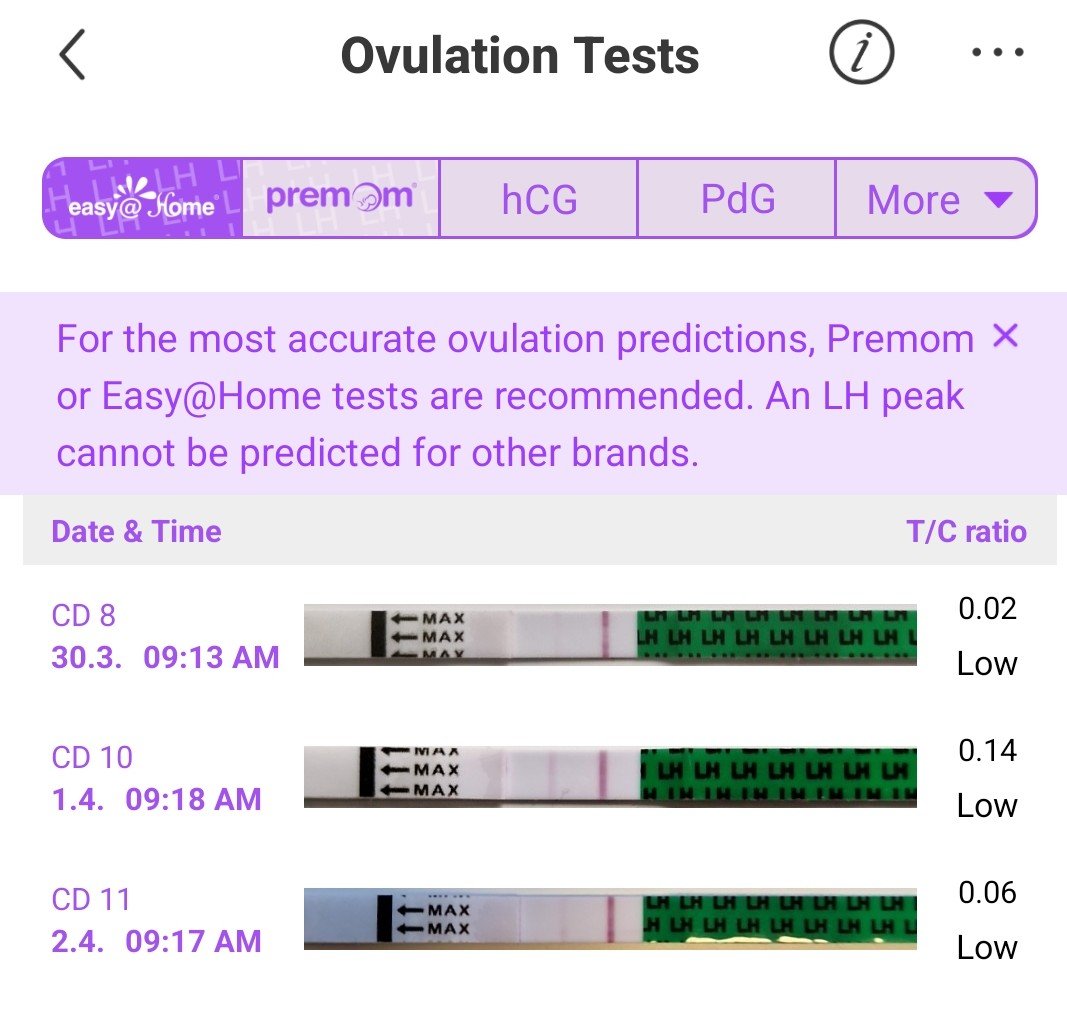The height and width of the screenshot is (1034, 1067).
Task: Tap the 0.02 T/C ratio value
Action: [987, 609]
